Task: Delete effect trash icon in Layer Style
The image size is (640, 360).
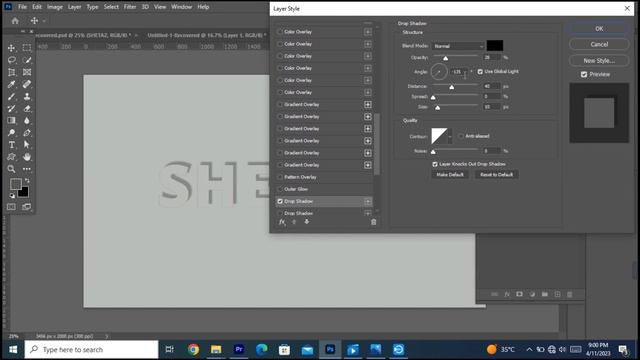Action: [373, 222]
